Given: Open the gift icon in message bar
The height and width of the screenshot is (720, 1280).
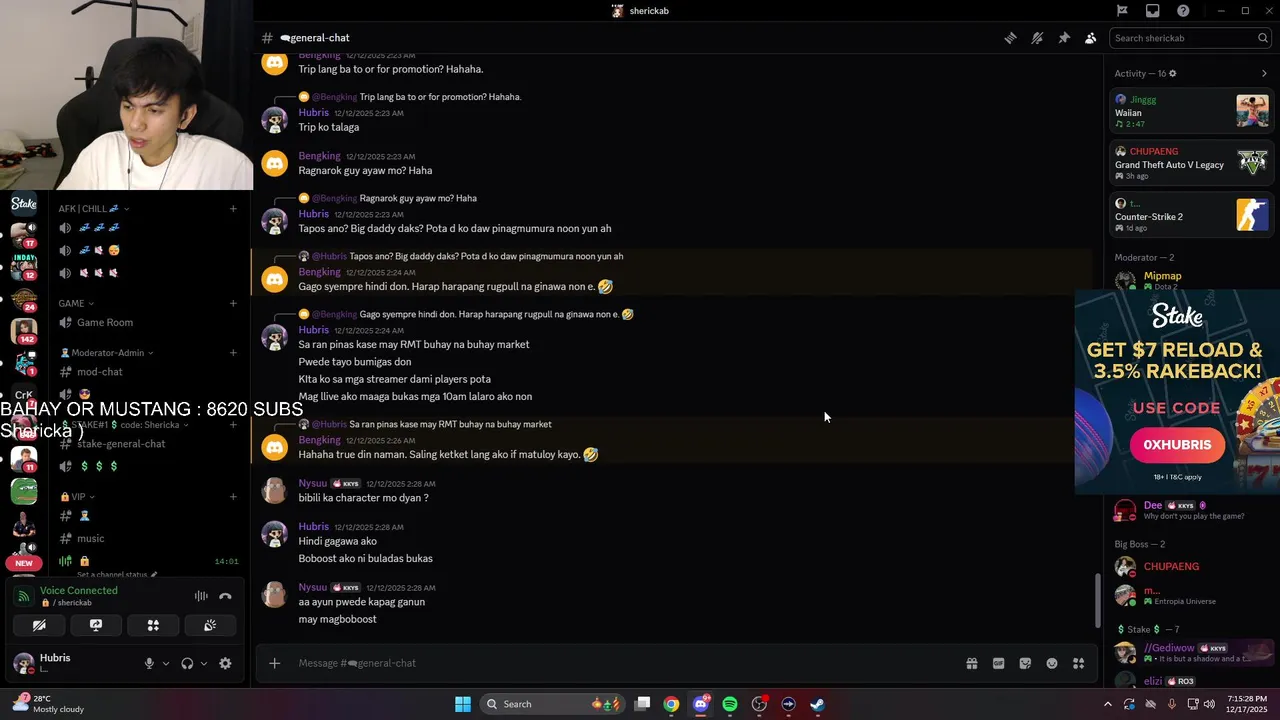Looking at the screenshot, I should pos(971,663).
